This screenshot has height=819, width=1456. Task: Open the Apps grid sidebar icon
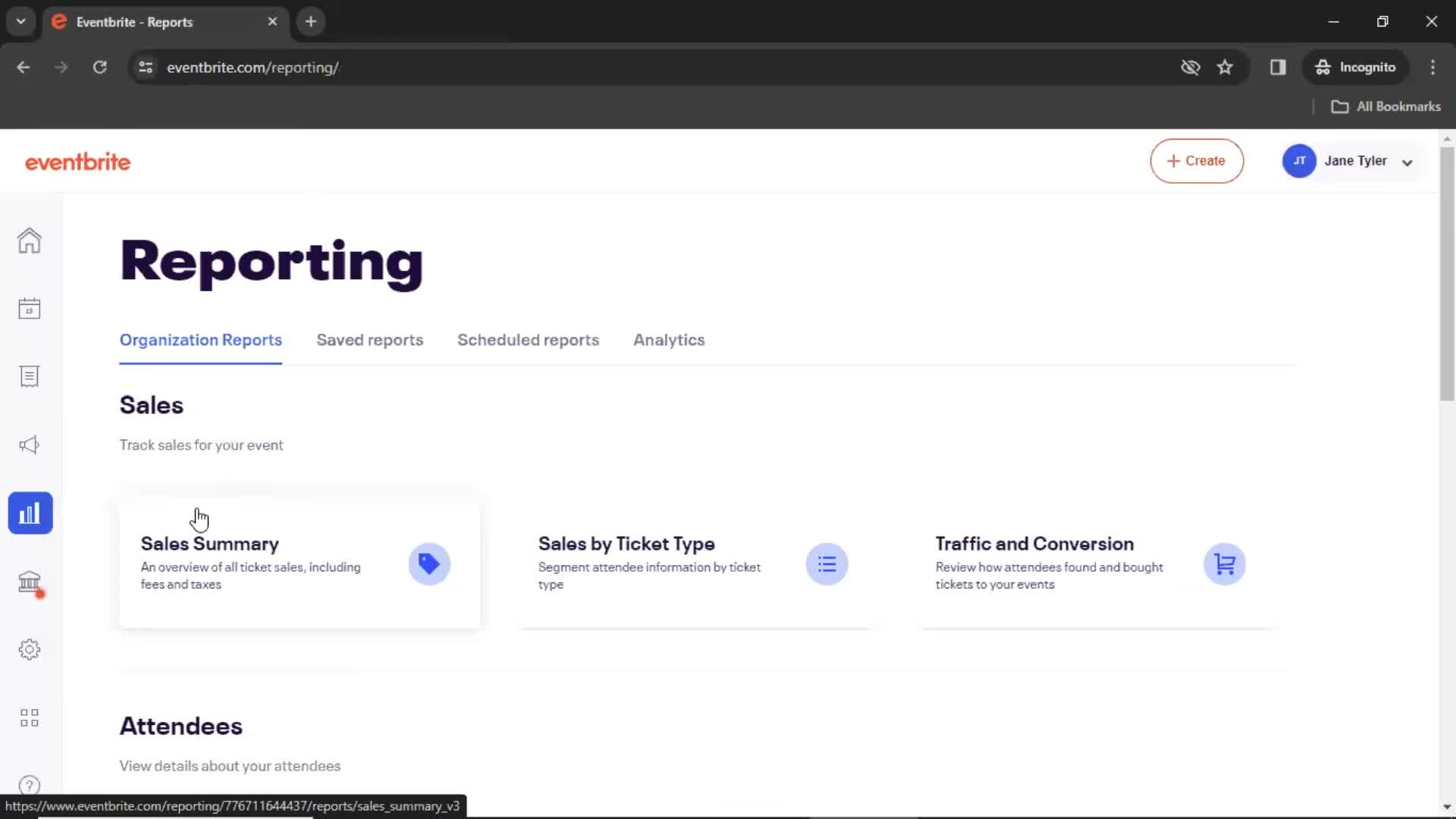pos(30,717)
